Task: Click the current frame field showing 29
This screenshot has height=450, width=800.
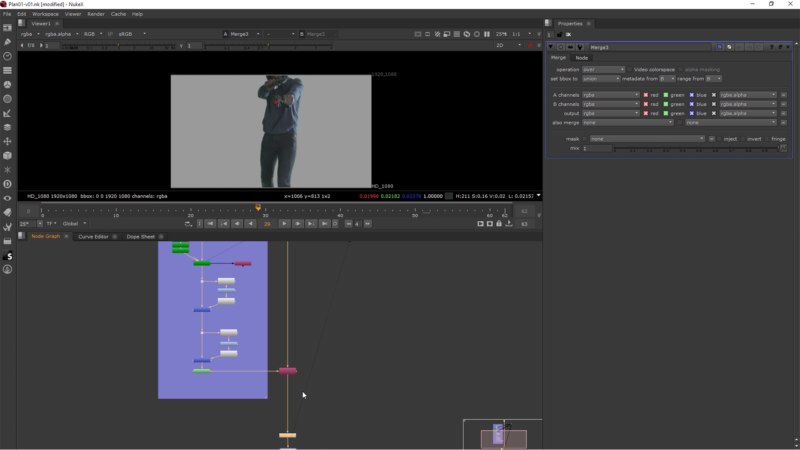Action: tap(267, 223)
